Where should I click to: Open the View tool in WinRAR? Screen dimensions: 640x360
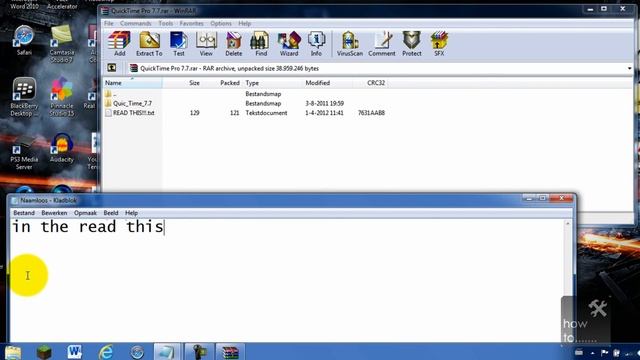click(x=206, y=44)
